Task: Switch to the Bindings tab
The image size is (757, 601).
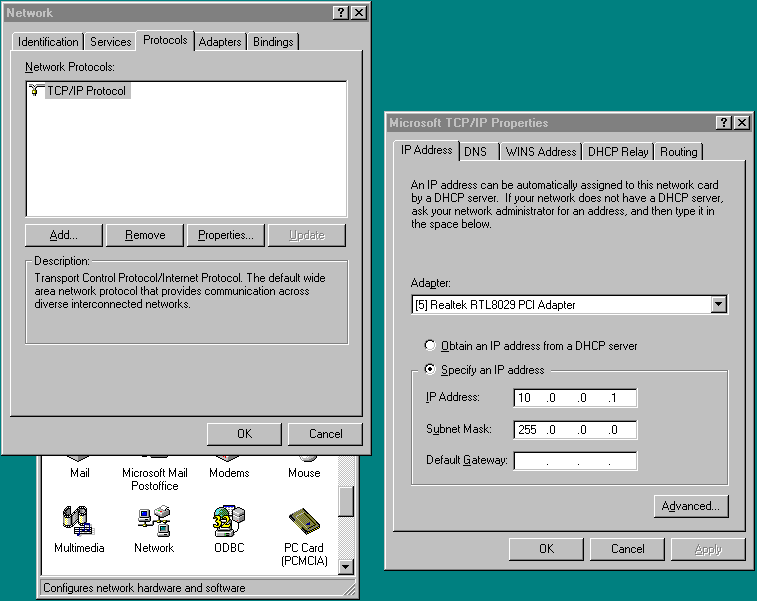Action: [273, 42]
